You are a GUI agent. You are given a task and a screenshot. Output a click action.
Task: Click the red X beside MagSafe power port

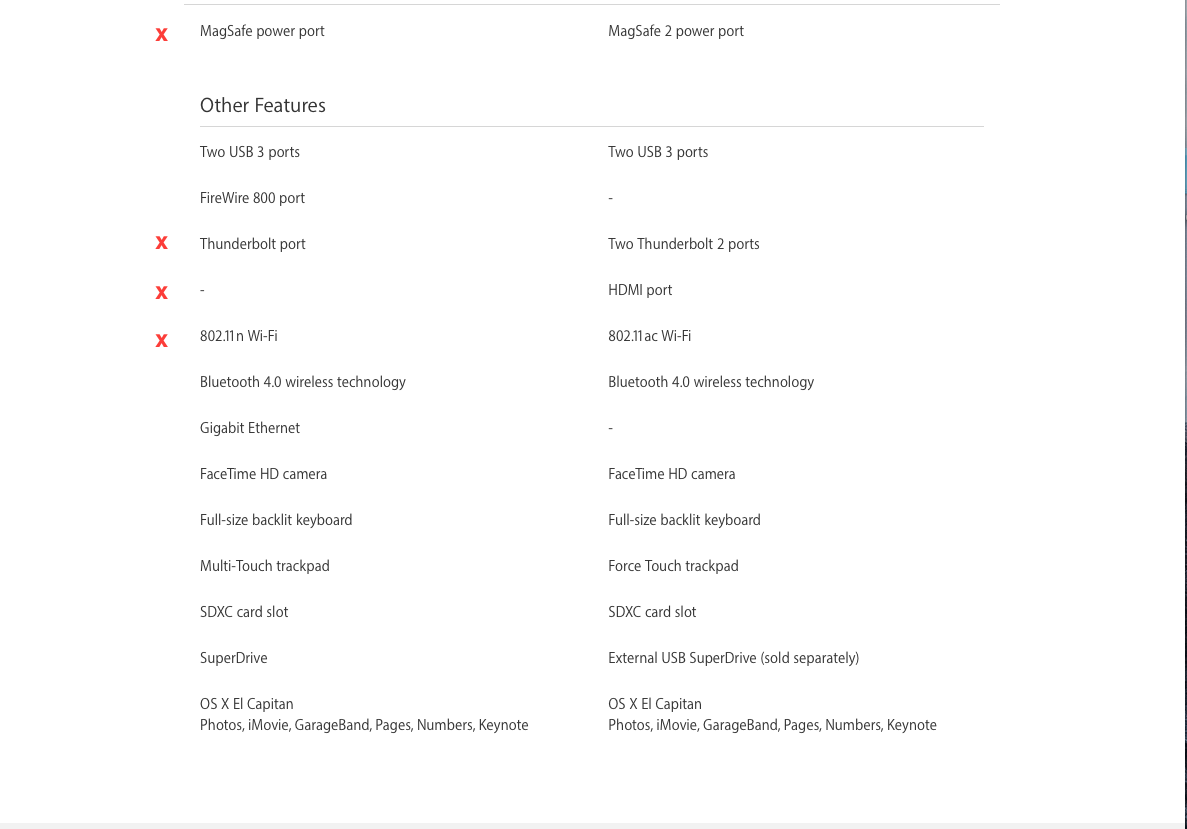pyautogui.click(x=162, y=35)
